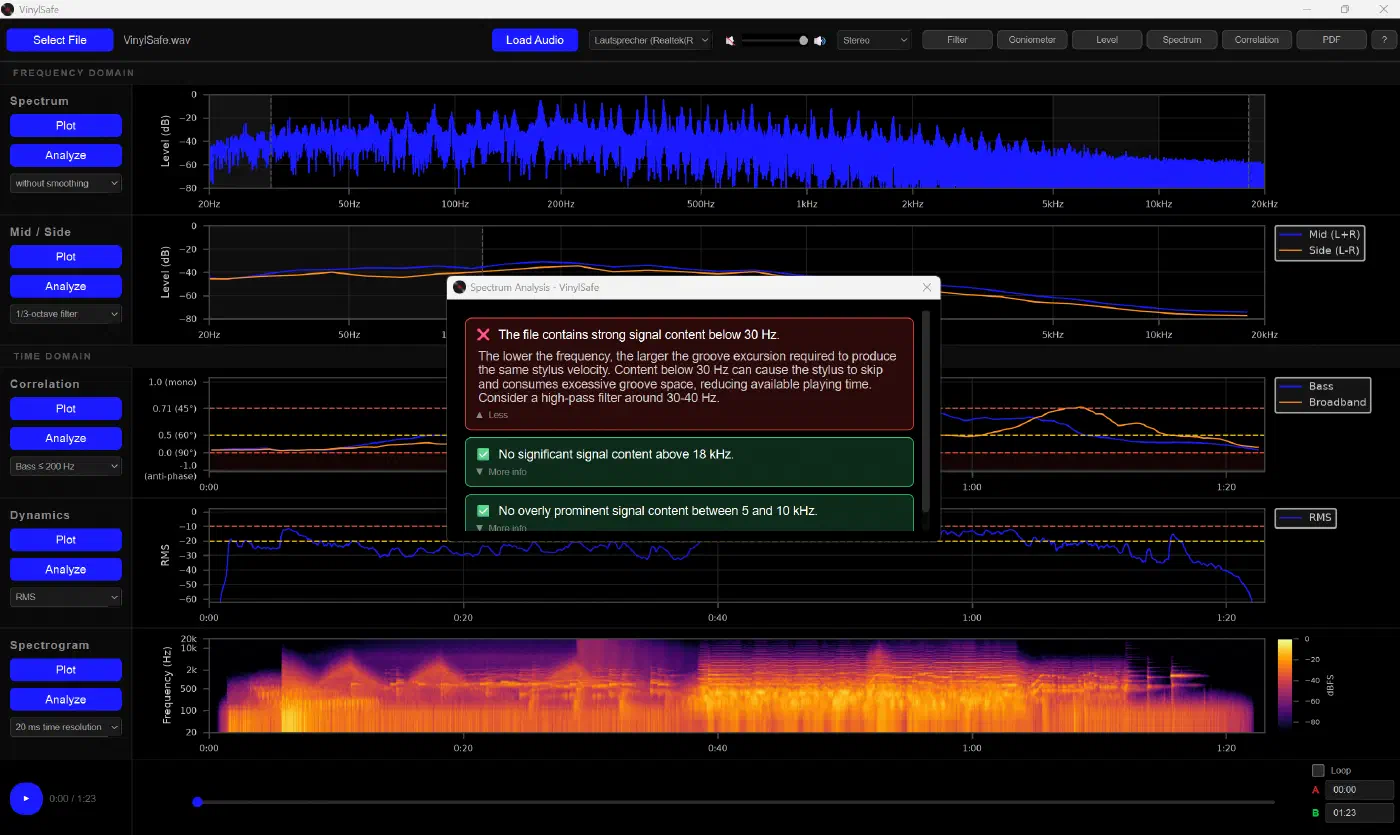1400x835 pixels.
Task: Click the Select File button
Action: [60, 40]
